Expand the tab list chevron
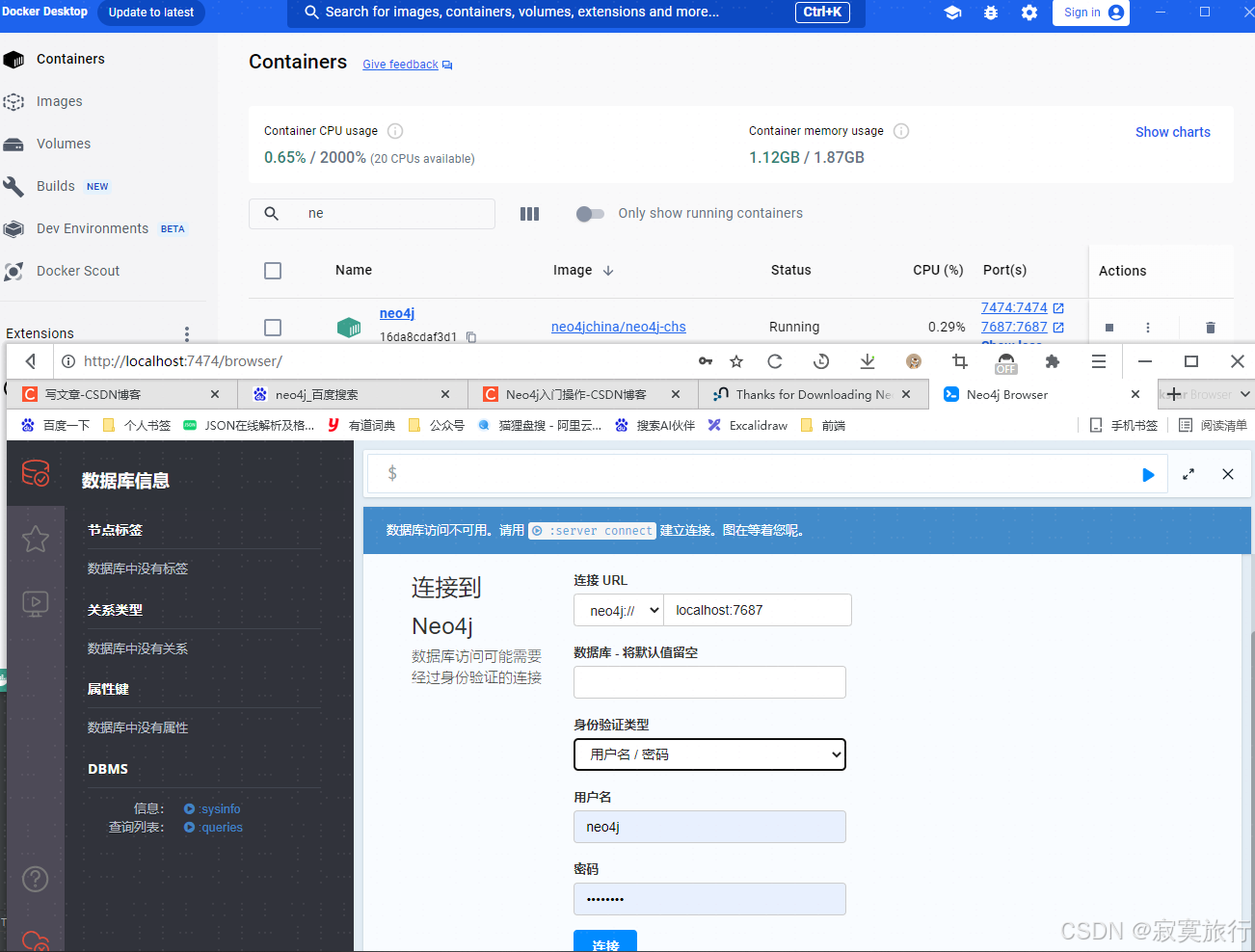 click(1245, 394)
